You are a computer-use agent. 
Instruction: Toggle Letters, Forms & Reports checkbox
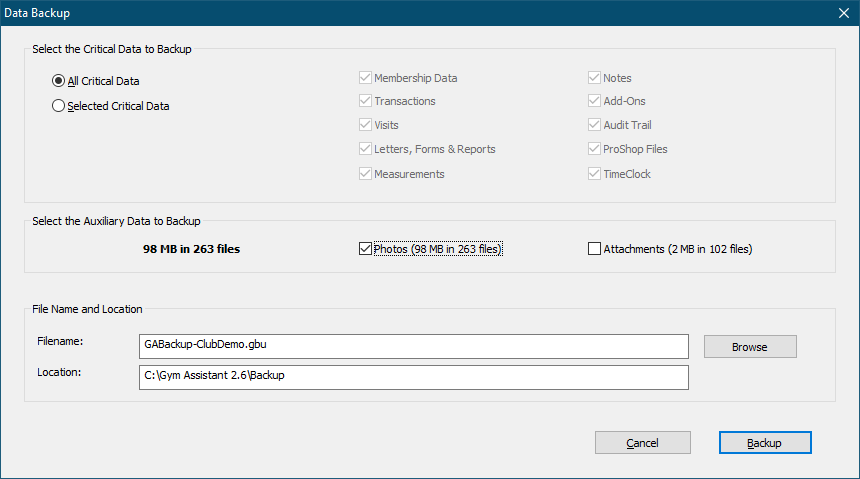365,149
